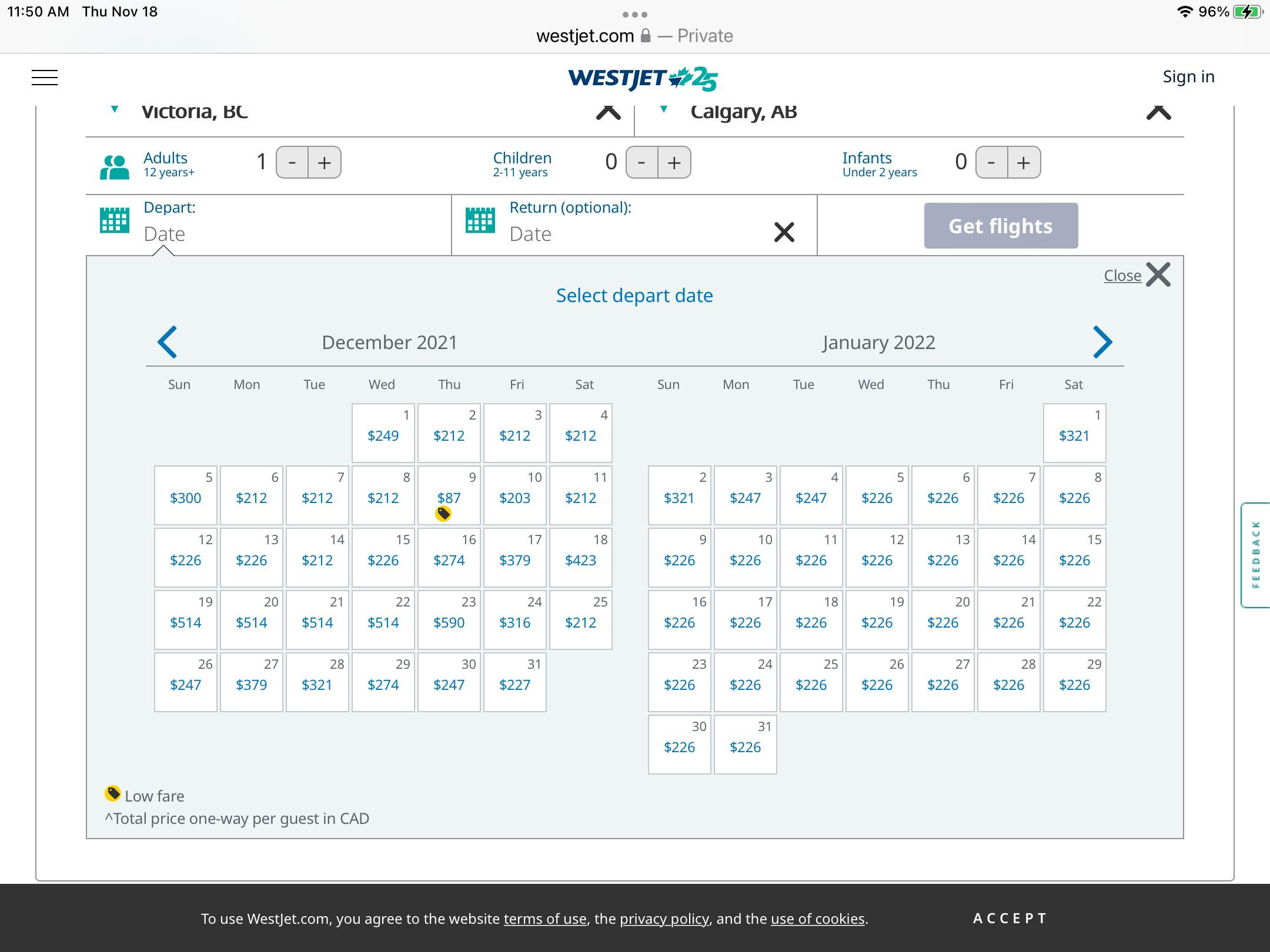The height and width of the screenshot is (952, 1270).
Task: Clear the Return date with X
Action: pos(784,232)
